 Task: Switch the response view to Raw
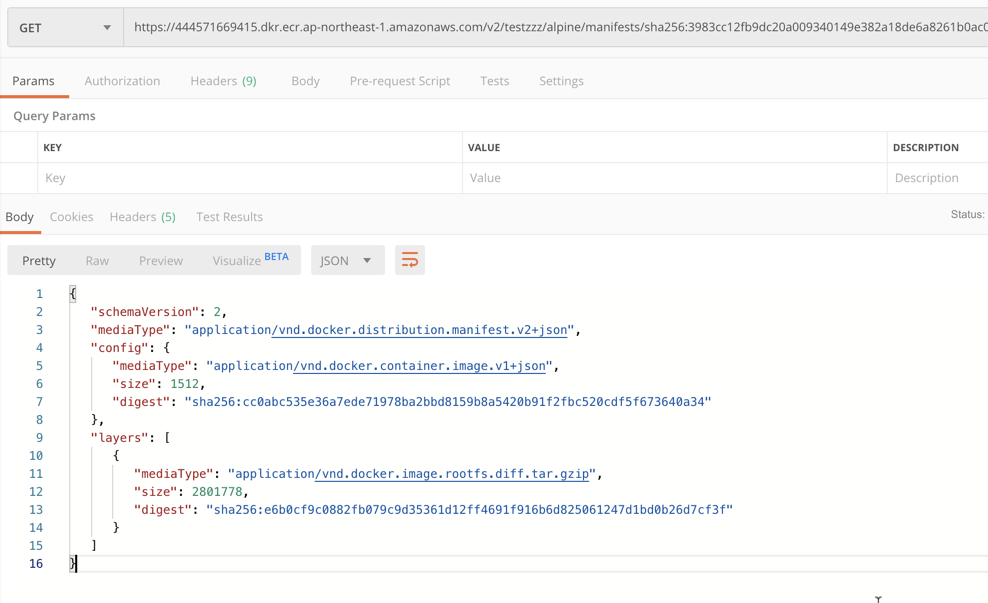click(97, 259)
